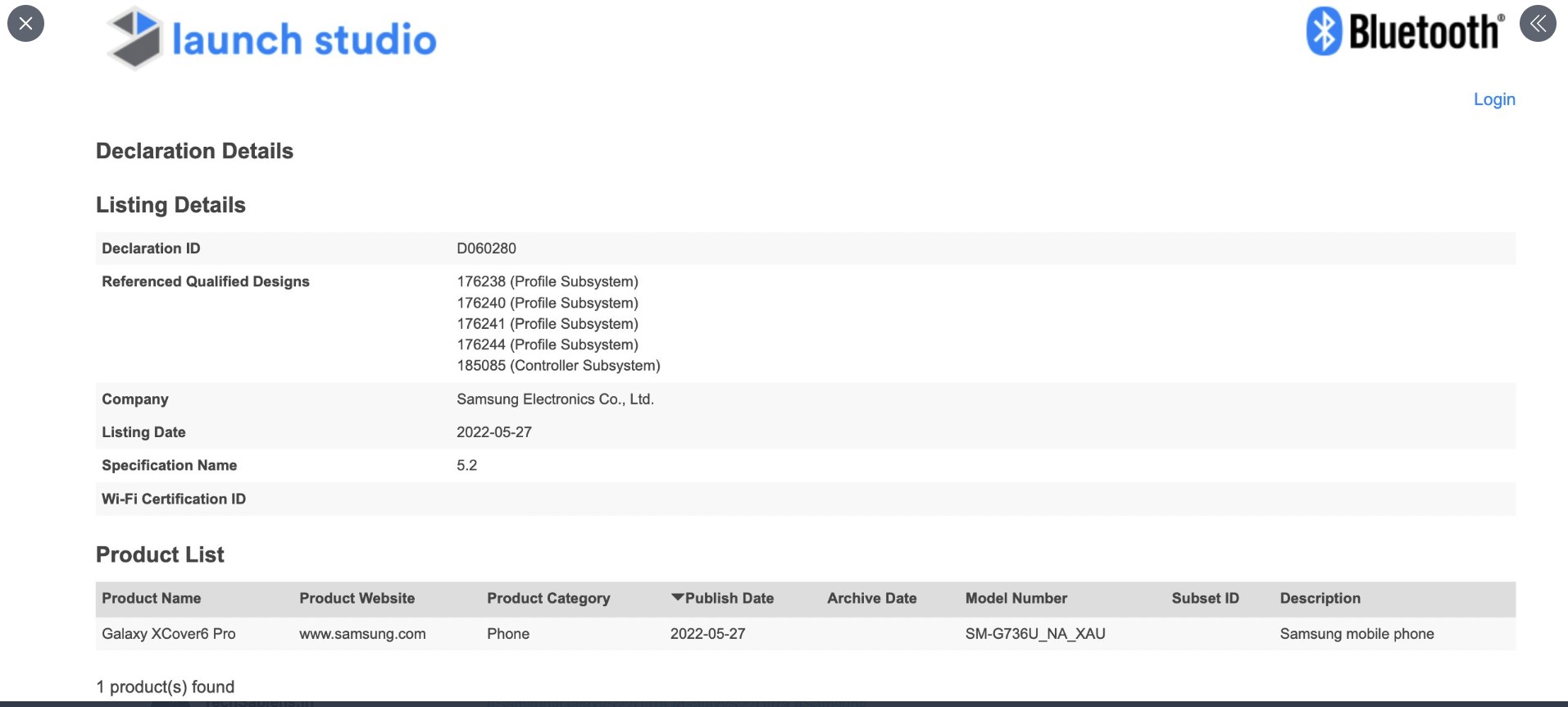Click the Product Website column header
This screenshot has width=1568, height=707.
pos(357,599)
